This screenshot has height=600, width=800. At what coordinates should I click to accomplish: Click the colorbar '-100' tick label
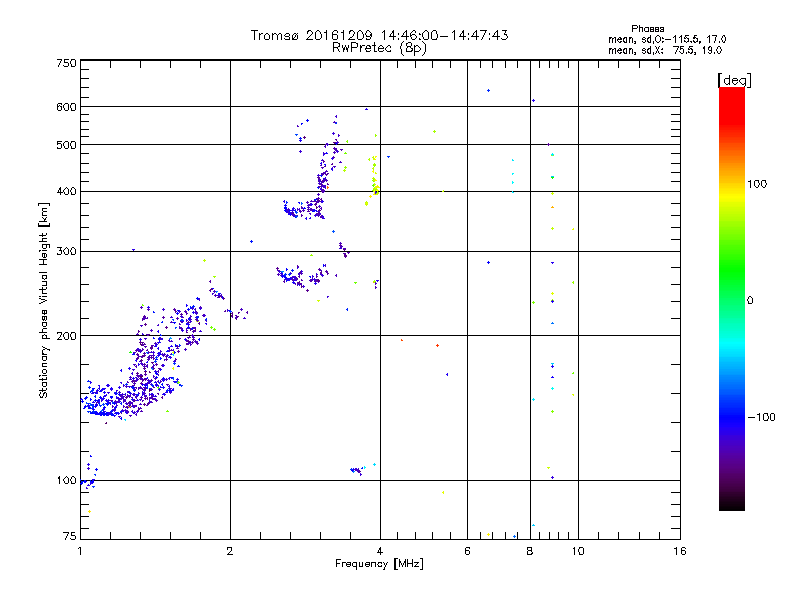(761, 417)
